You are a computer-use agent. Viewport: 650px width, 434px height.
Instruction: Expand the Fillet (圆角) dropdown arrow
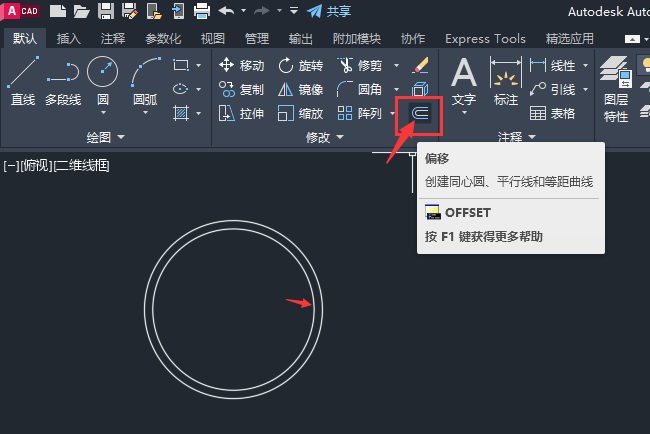point(397,89)
